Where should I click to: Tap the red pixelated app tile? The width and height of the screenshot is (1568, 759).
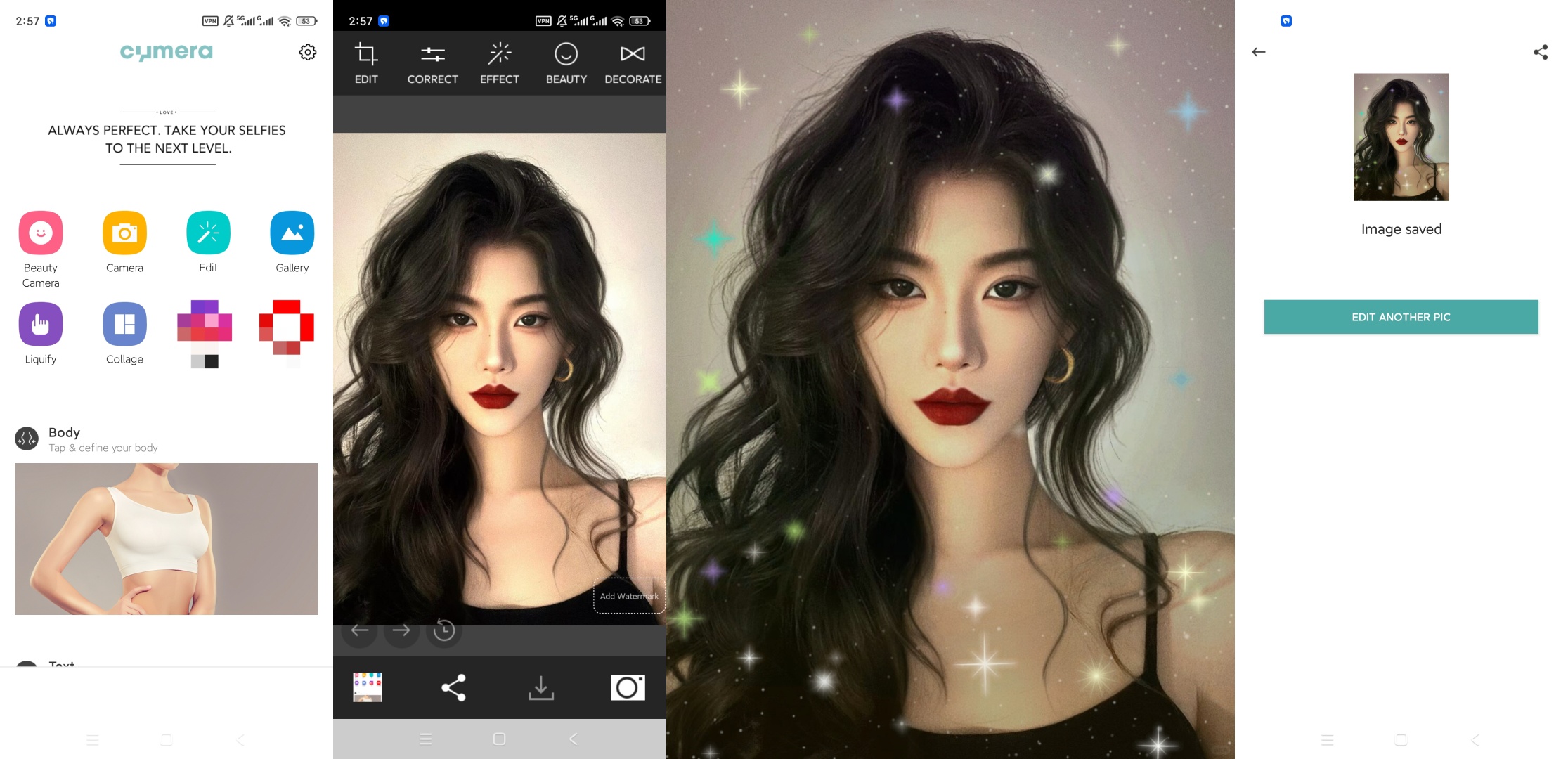pyautogui.click(x=287, y=334)
